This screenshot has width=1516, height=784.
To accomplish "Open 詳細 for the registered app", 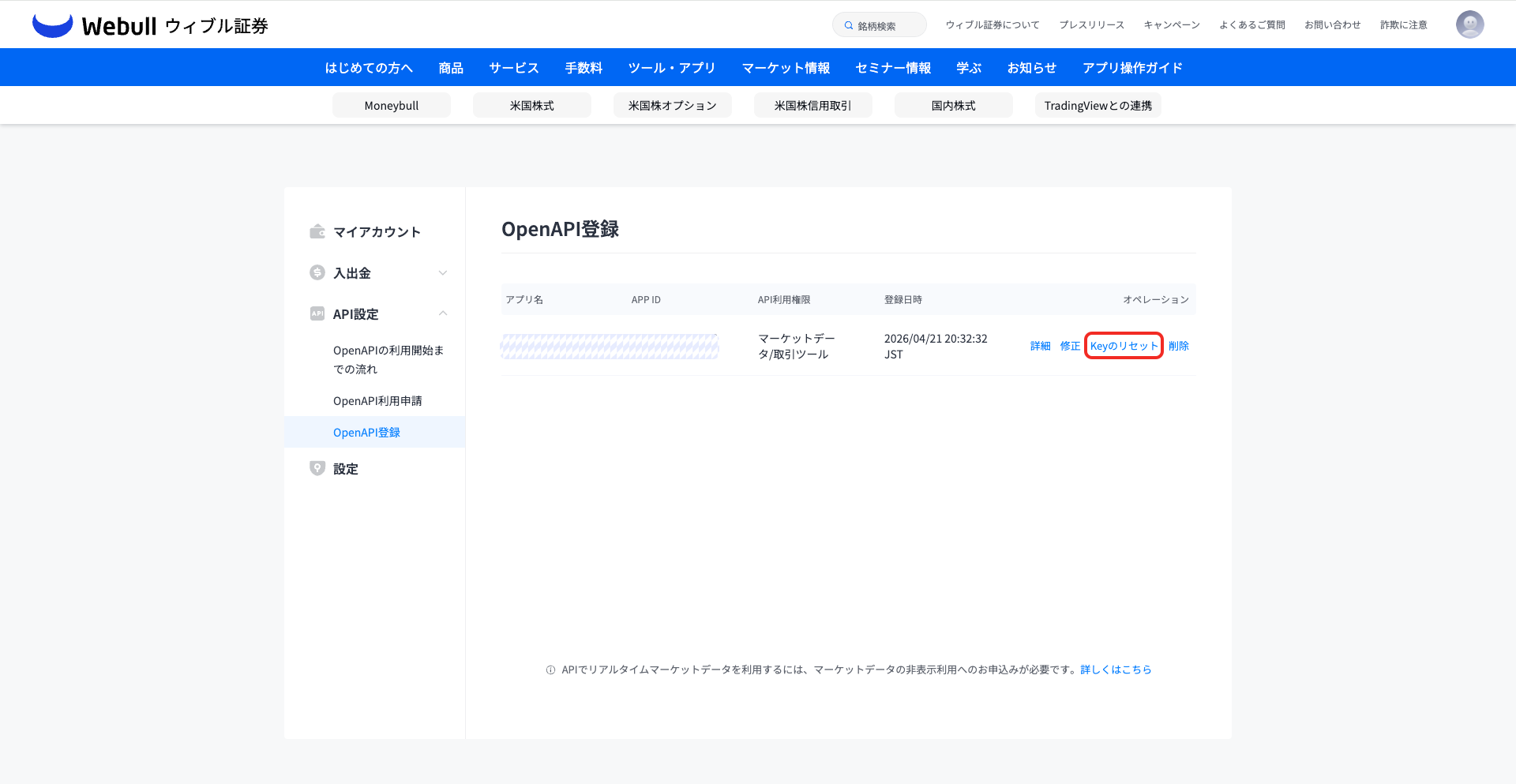I will click(1040, 346).
